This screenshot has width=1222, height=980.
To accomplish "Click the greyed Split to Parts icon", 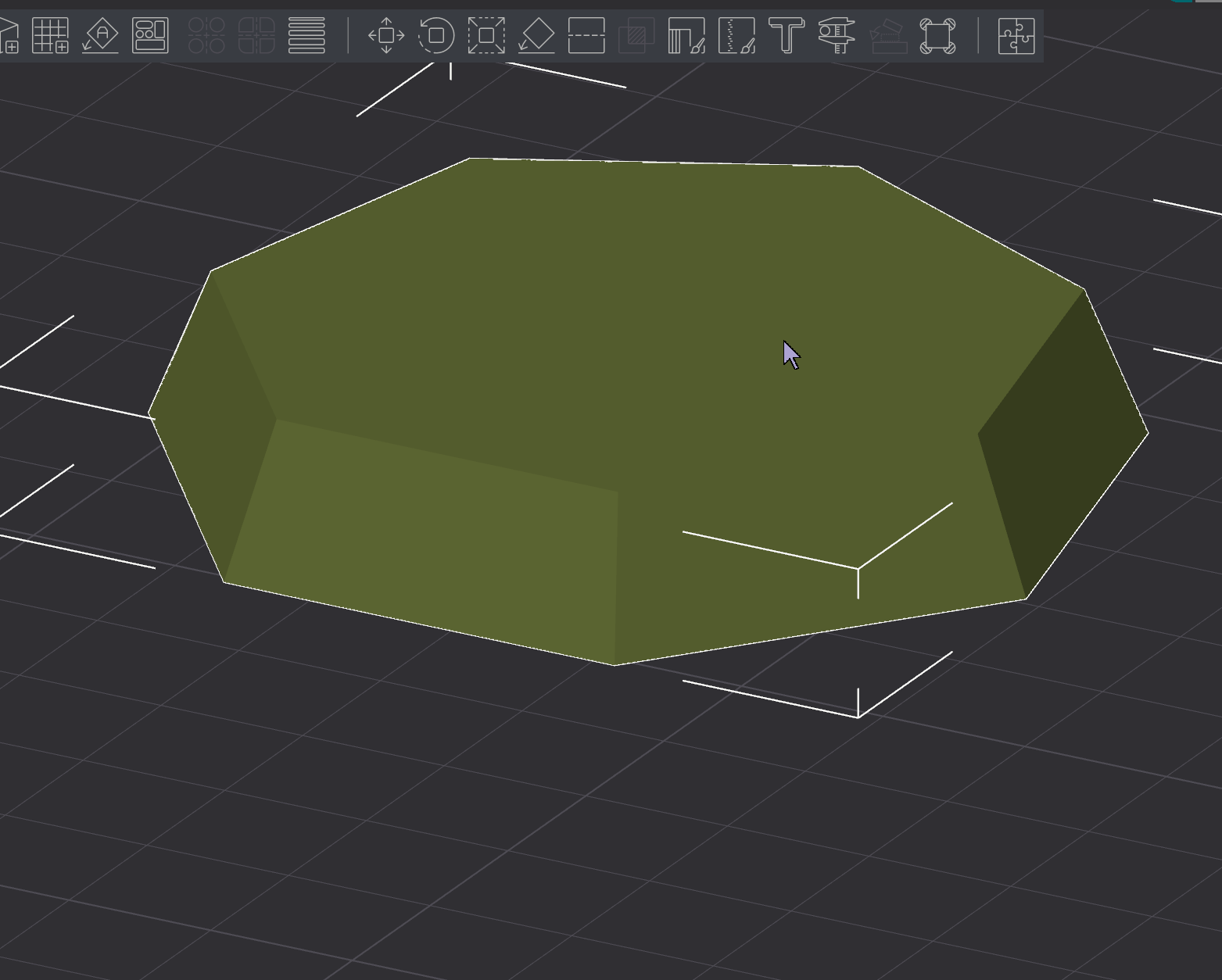I will click(256, 36).
